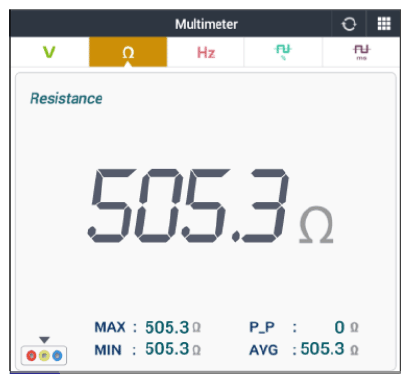Viewport: 410px width, 383px height.
Task: Switch to the Voltage (V) tab
Action: tap(50, 52)
